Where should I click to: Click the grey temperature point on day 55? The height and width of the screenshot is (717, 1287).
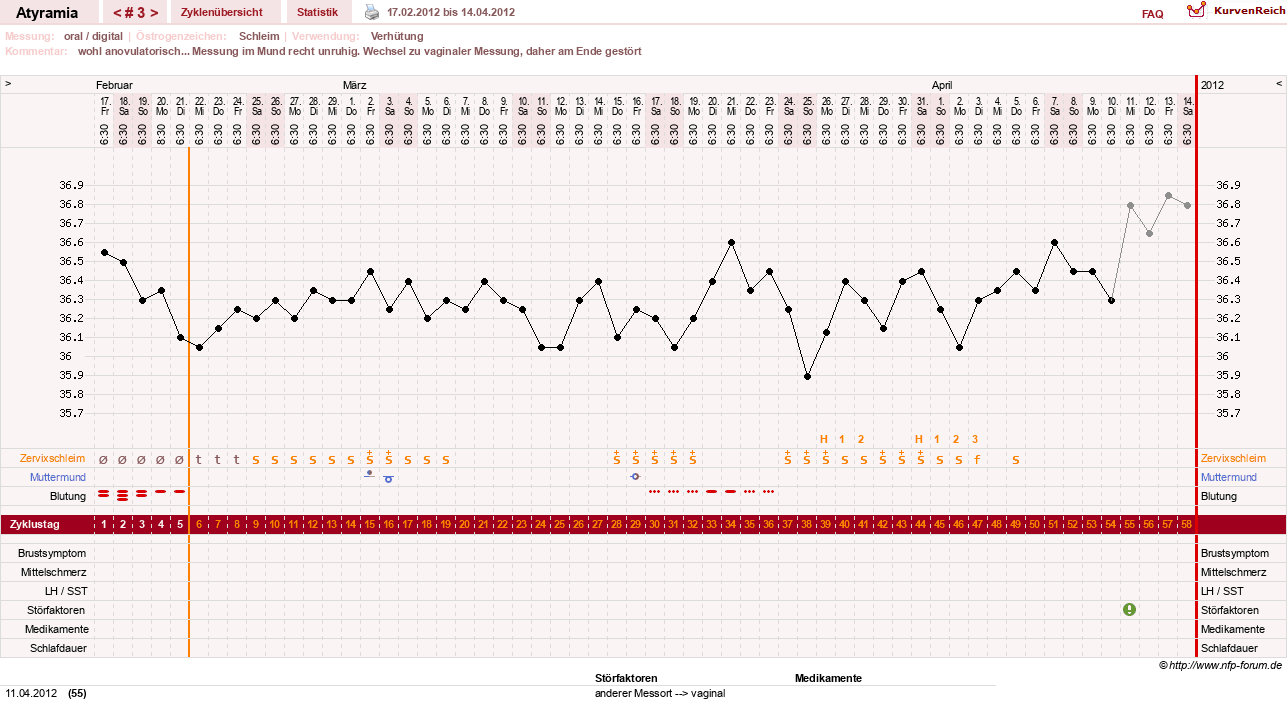1130,205
